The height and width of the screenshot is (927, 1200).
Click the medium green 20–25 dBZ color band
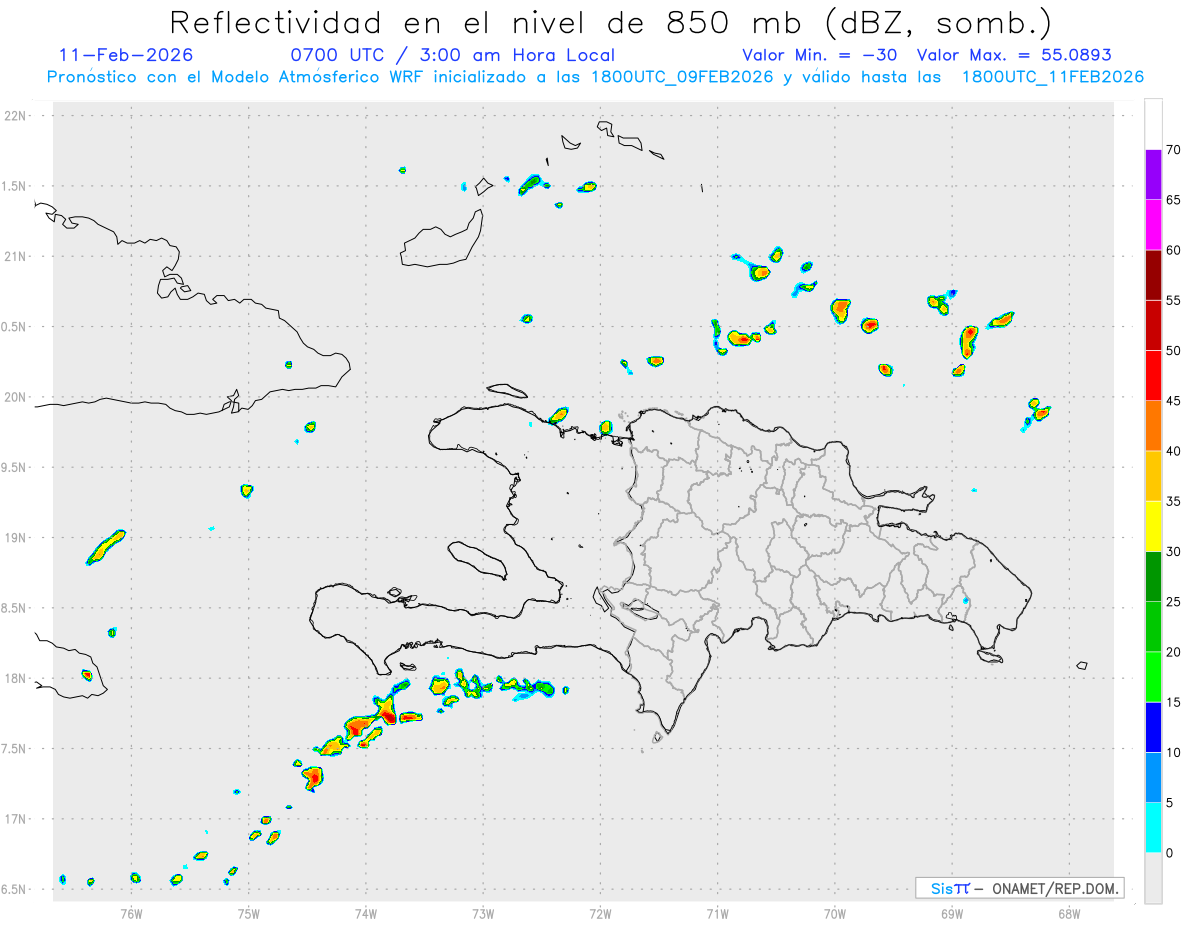pos(1153,626)
